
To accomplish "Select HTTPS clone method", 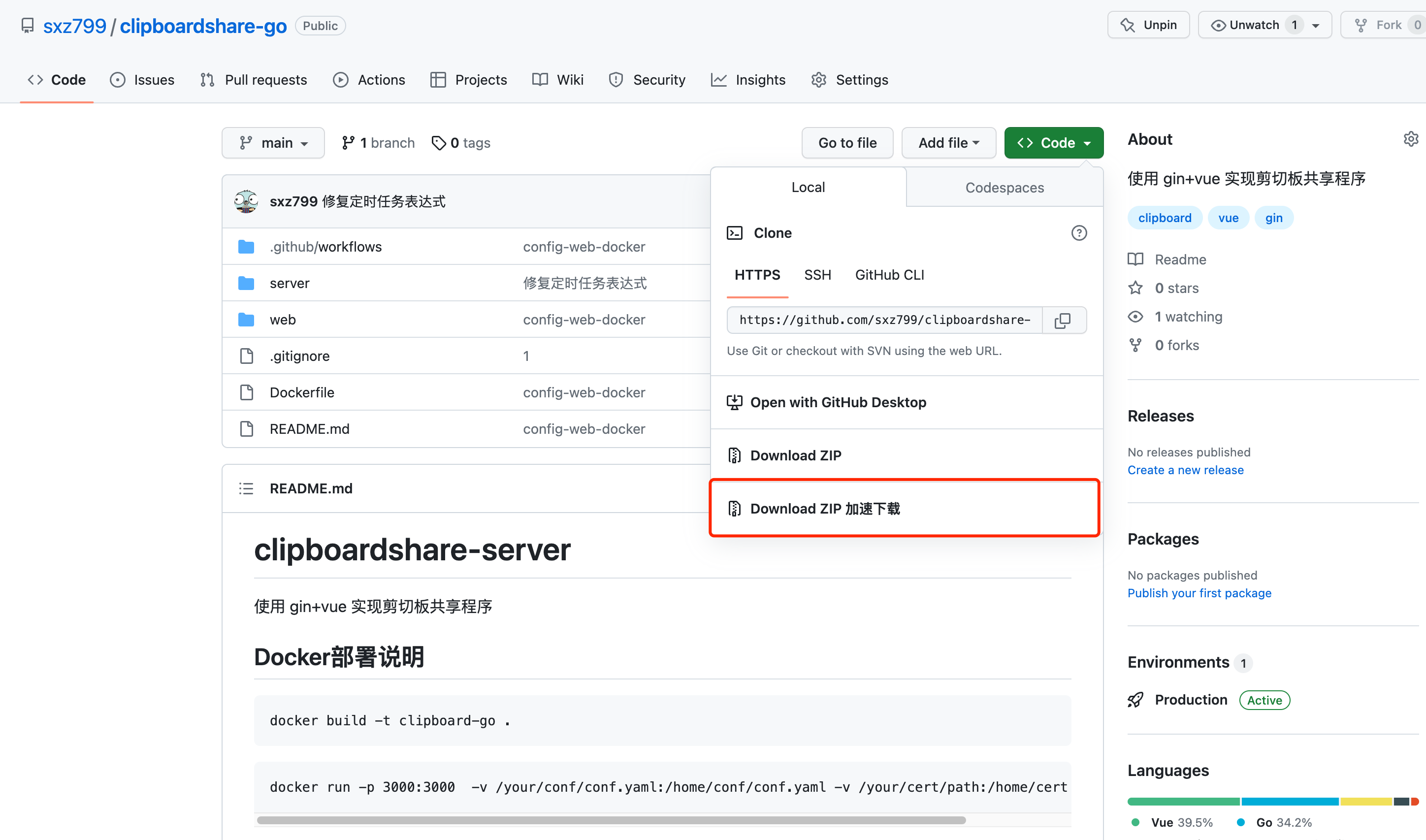I will pyautogui.click(x=757, y=275).
